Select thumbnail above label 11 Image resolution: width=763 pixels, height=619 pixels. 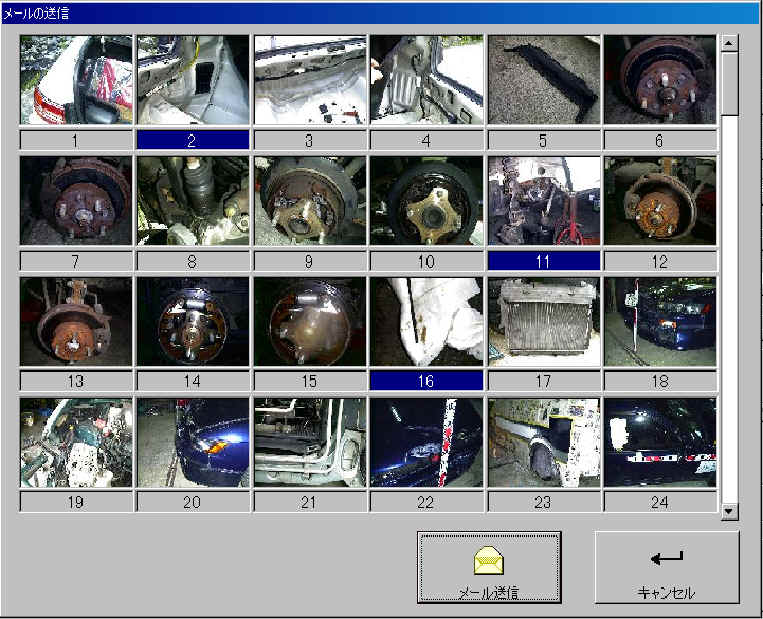544,200
